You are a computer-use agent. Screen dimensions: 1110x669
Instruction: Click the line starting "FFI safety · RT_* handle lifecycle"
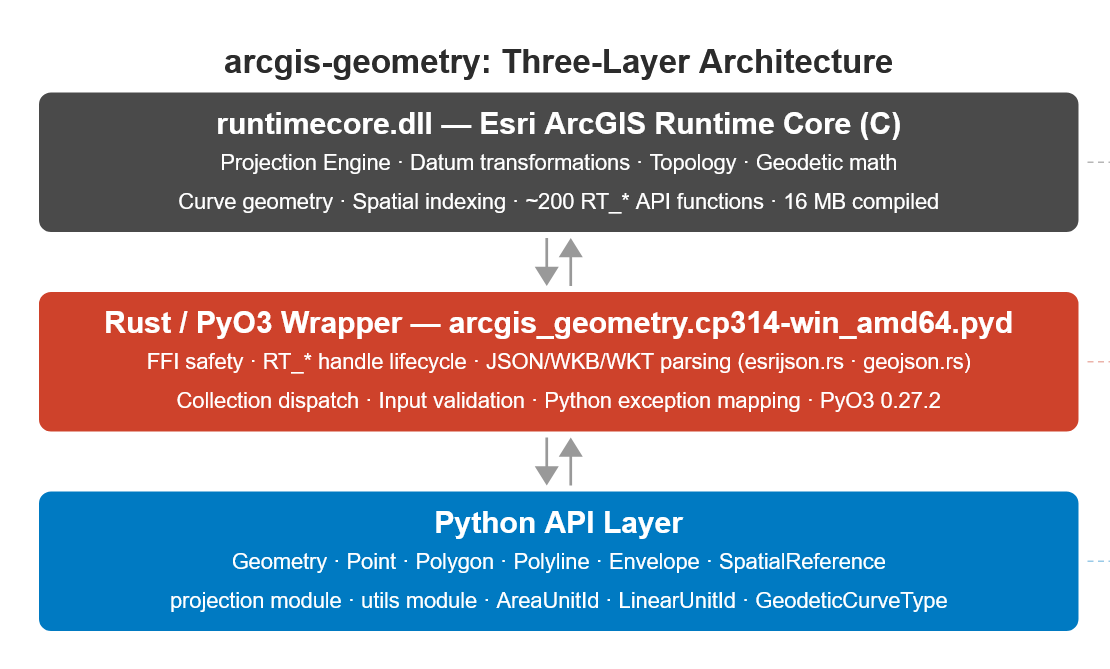(559, 362)
